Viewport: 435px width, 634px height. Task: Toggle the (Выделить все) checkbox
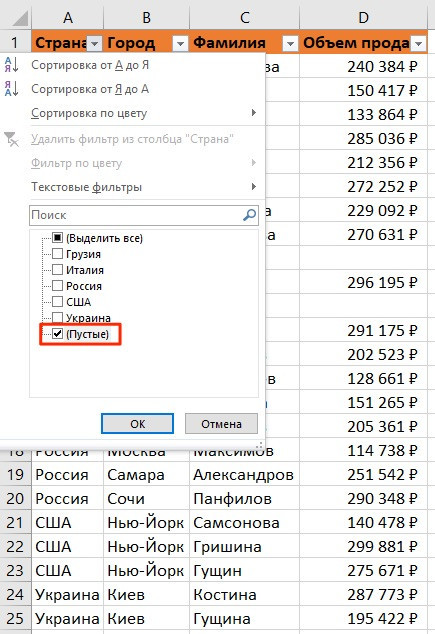click(x=57, y=238)
